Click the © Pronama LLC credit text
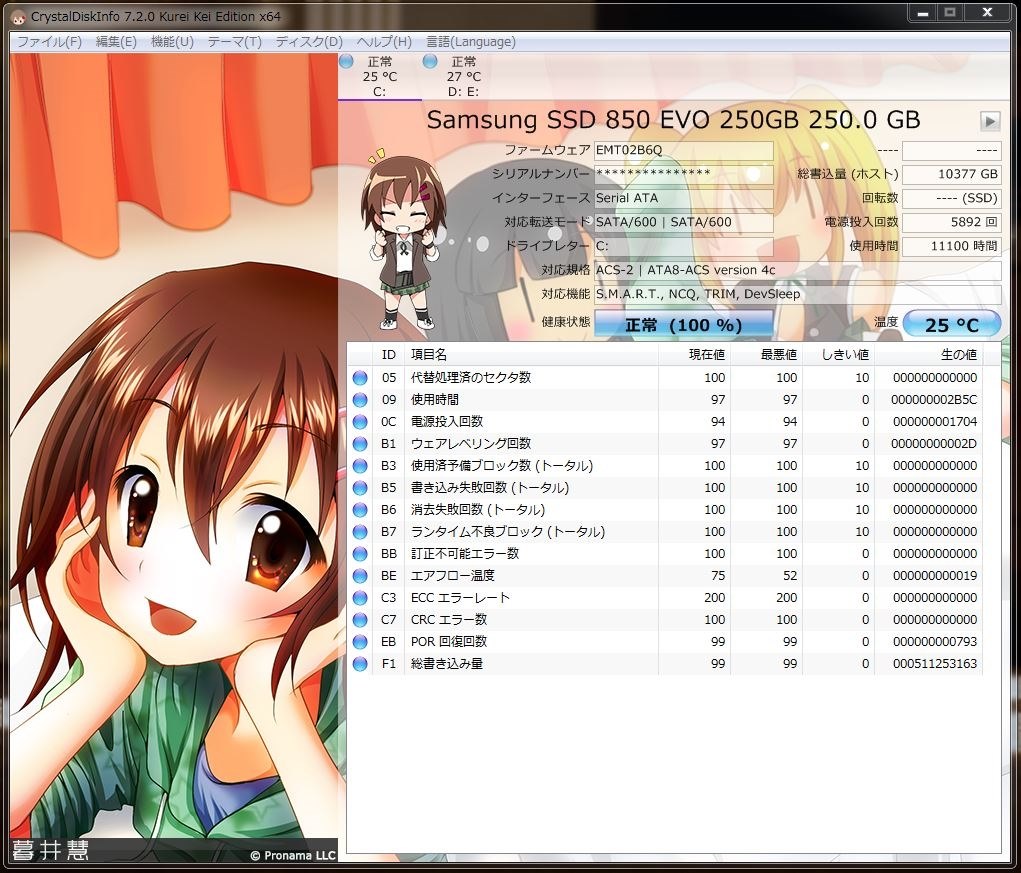1021x873 pixels. 293,855
